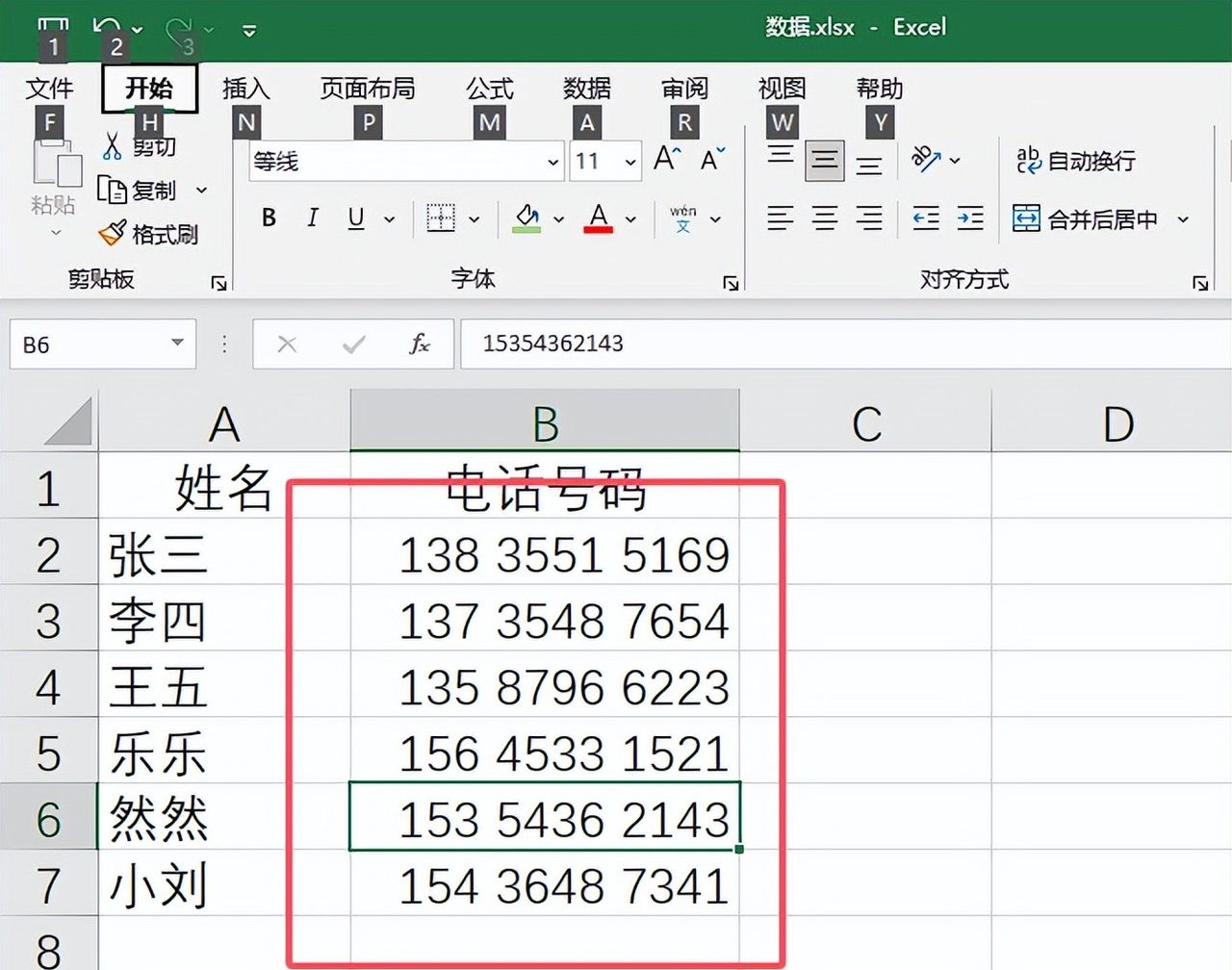The image size is (1232, 970).
Task: Open the font size 11 dropdown
Action: pos(630,162)
